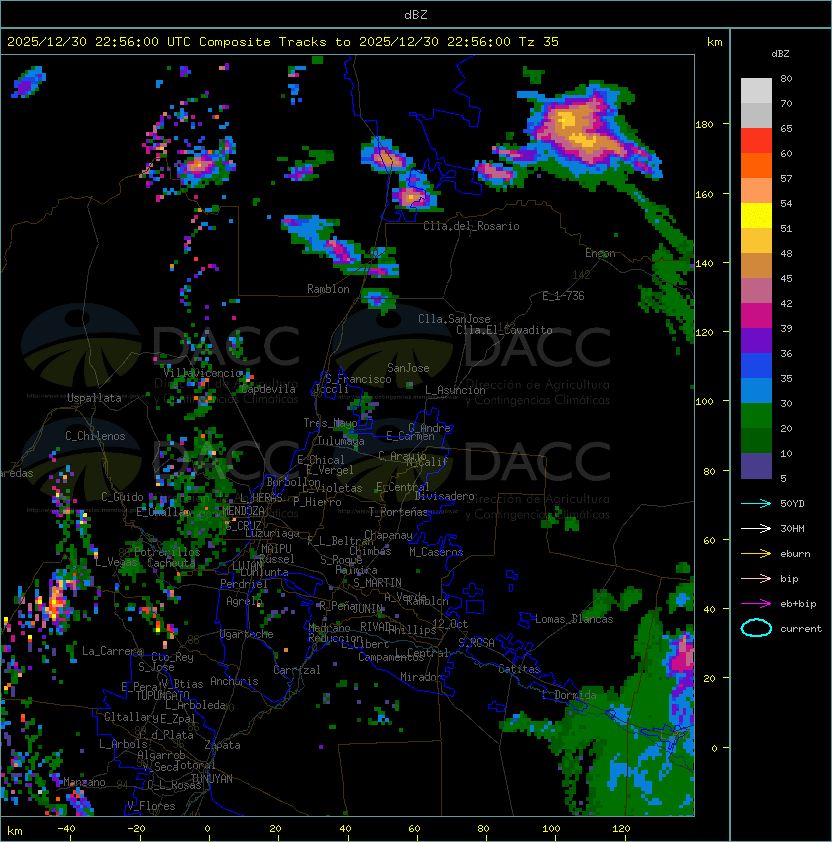Click the bright green band in dBZ scale
The height and width of the screenshot is (842, 832).
tap(756, 416)
